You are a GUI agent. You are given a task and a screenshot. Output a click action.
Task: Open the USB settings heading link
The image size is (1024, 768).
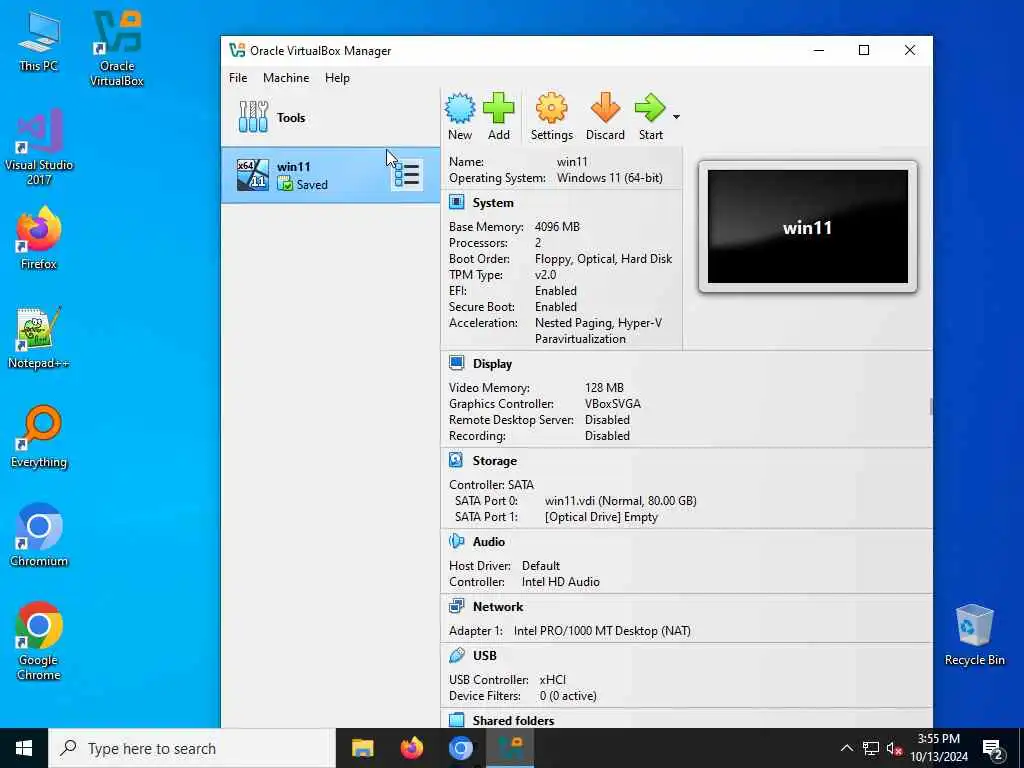[485, 656]
